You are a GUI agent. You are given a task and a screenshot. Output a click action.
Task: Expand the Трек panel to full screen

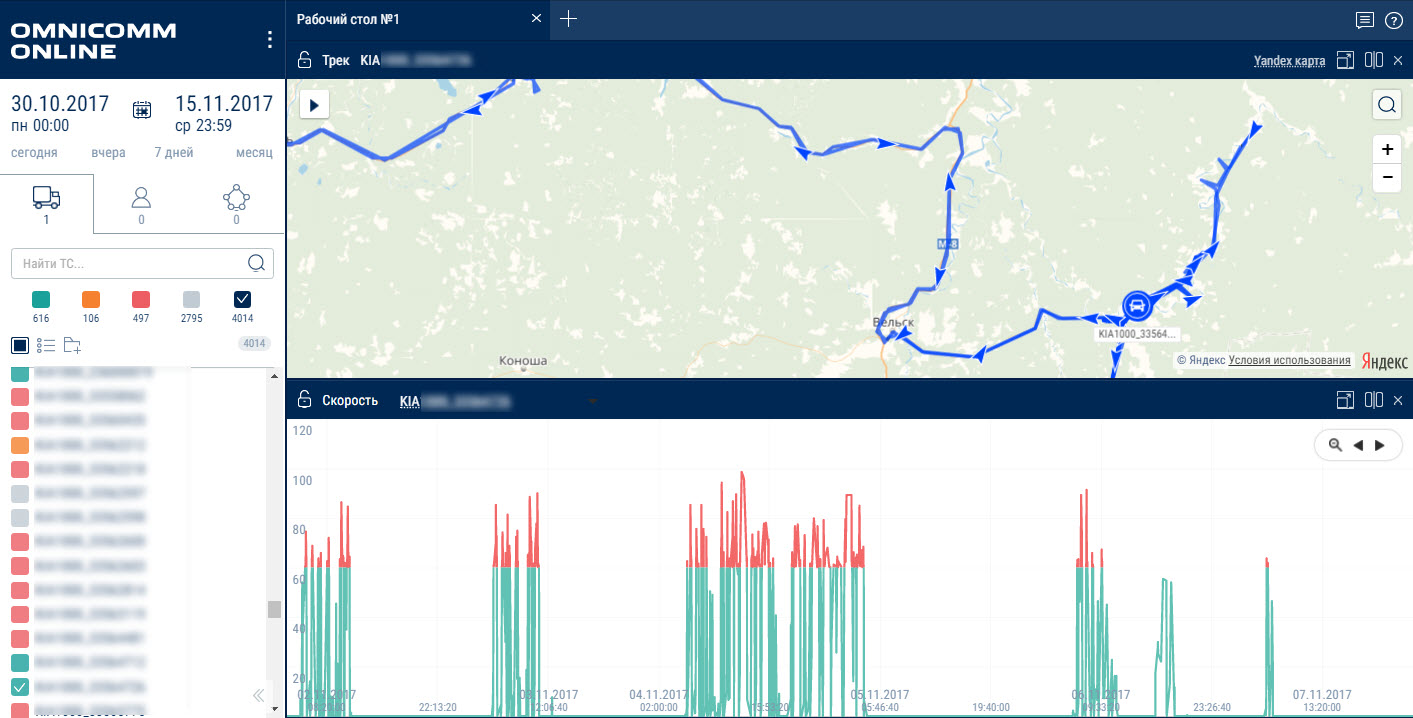[1345, 60]
